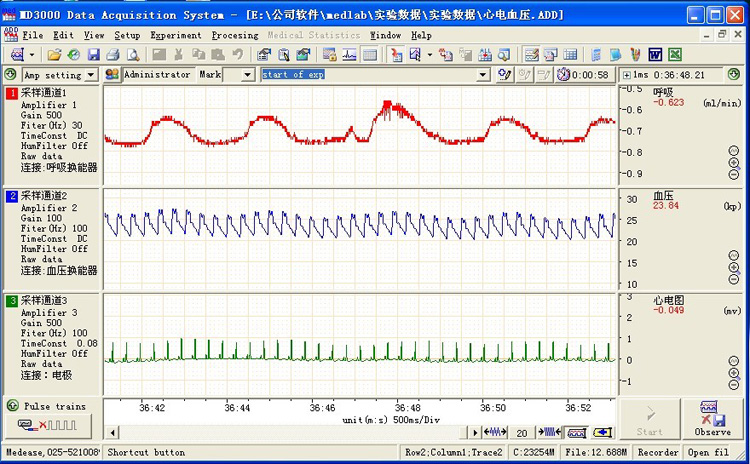The image size is (750, 464).
Task: Open the Experiment menu
Action: 176,35
